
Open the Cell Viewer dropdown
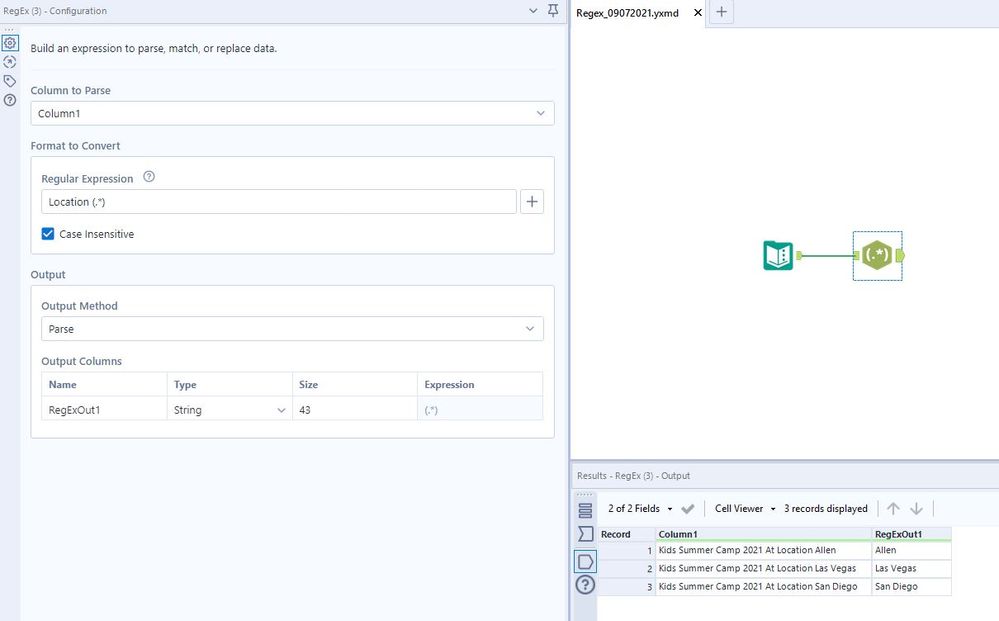745,508
